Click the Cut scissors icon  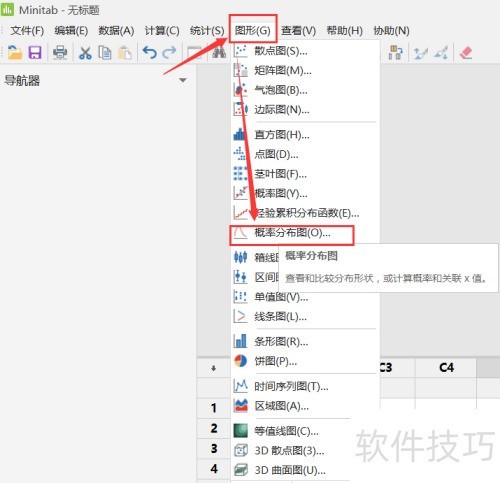point(85,53)
